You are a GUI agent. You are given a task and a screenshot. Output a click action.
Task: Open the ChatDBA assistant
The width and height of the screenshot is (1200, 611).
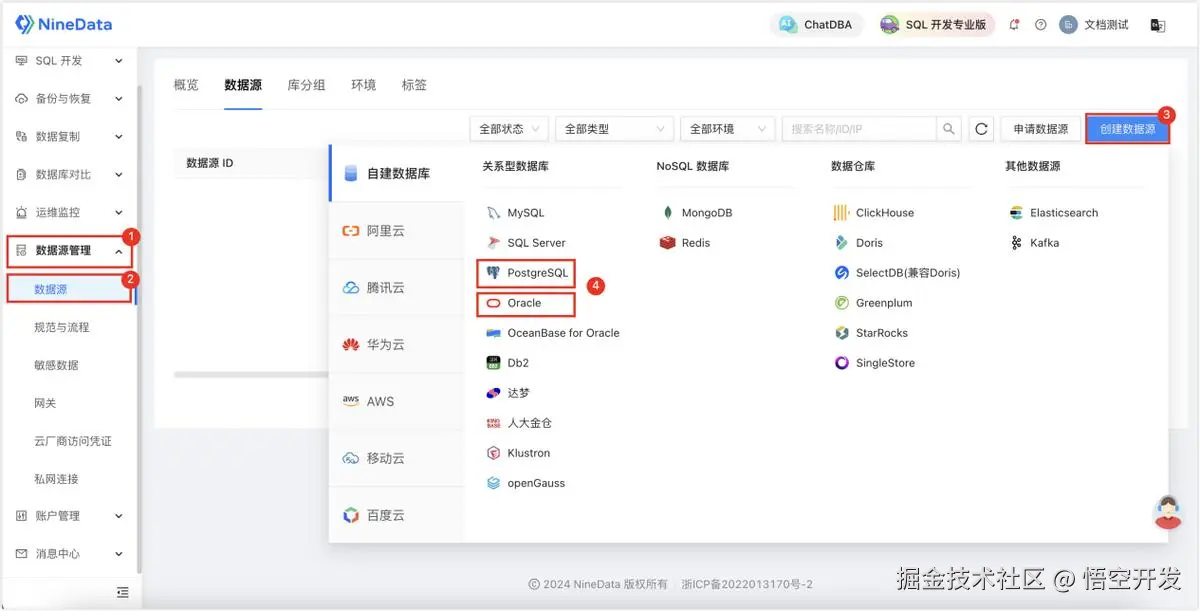point(816,25)
